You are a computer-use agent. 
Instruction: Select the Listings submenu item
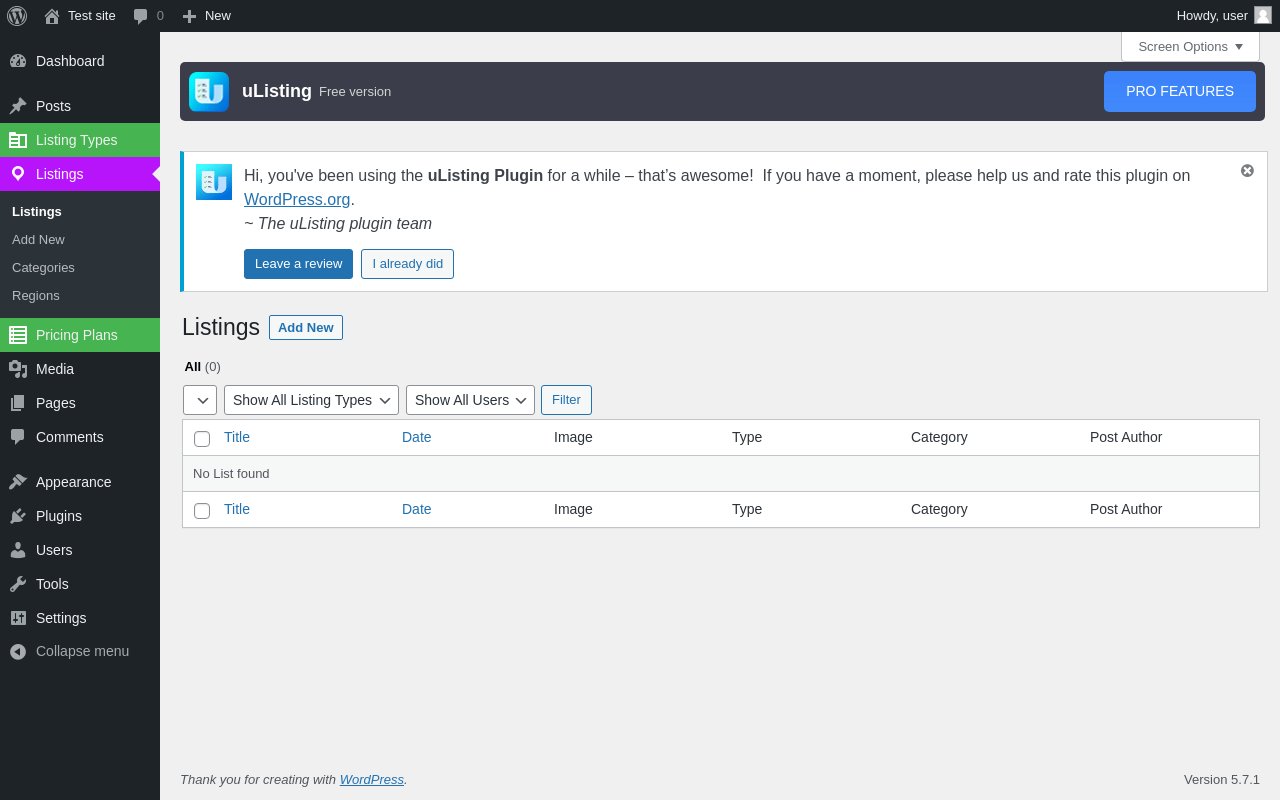point(37,212)
